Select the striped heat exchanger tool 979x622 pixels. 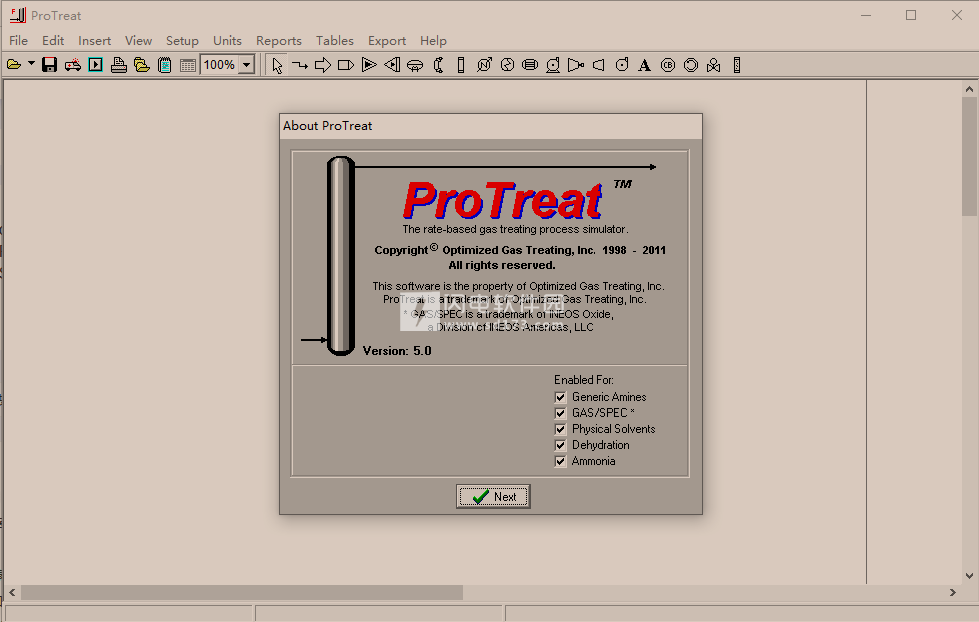click(x=530, y=65)
